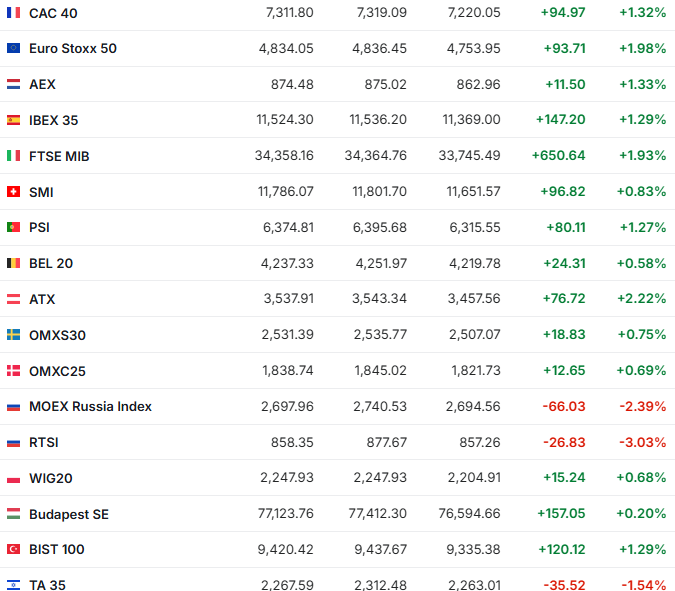Select the MOEX Russia Index link
The width and height of the screenshot is (675, 591).
[x=90, y=407]
